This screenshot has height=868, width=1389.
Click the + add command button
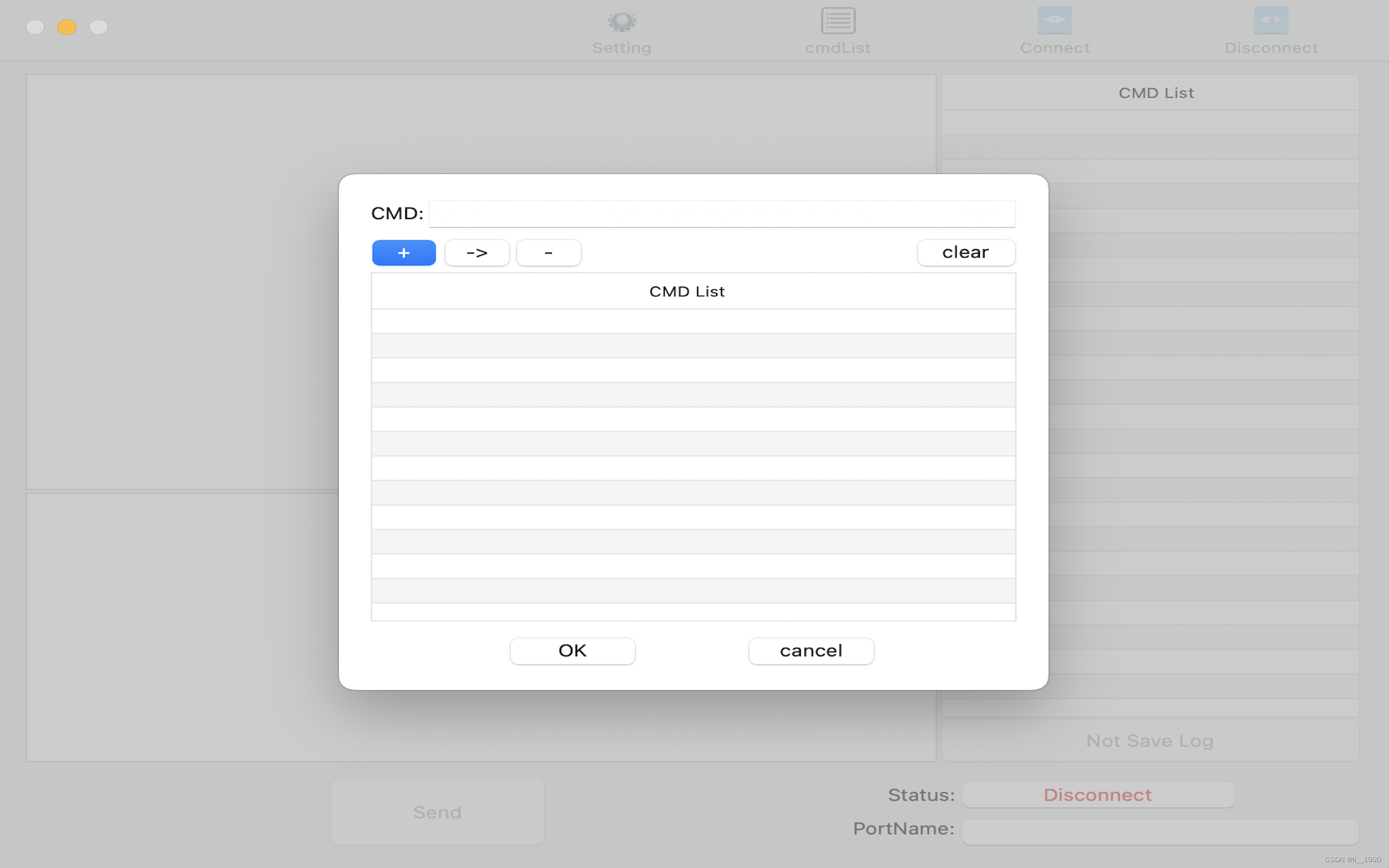[x=404, y=252]
